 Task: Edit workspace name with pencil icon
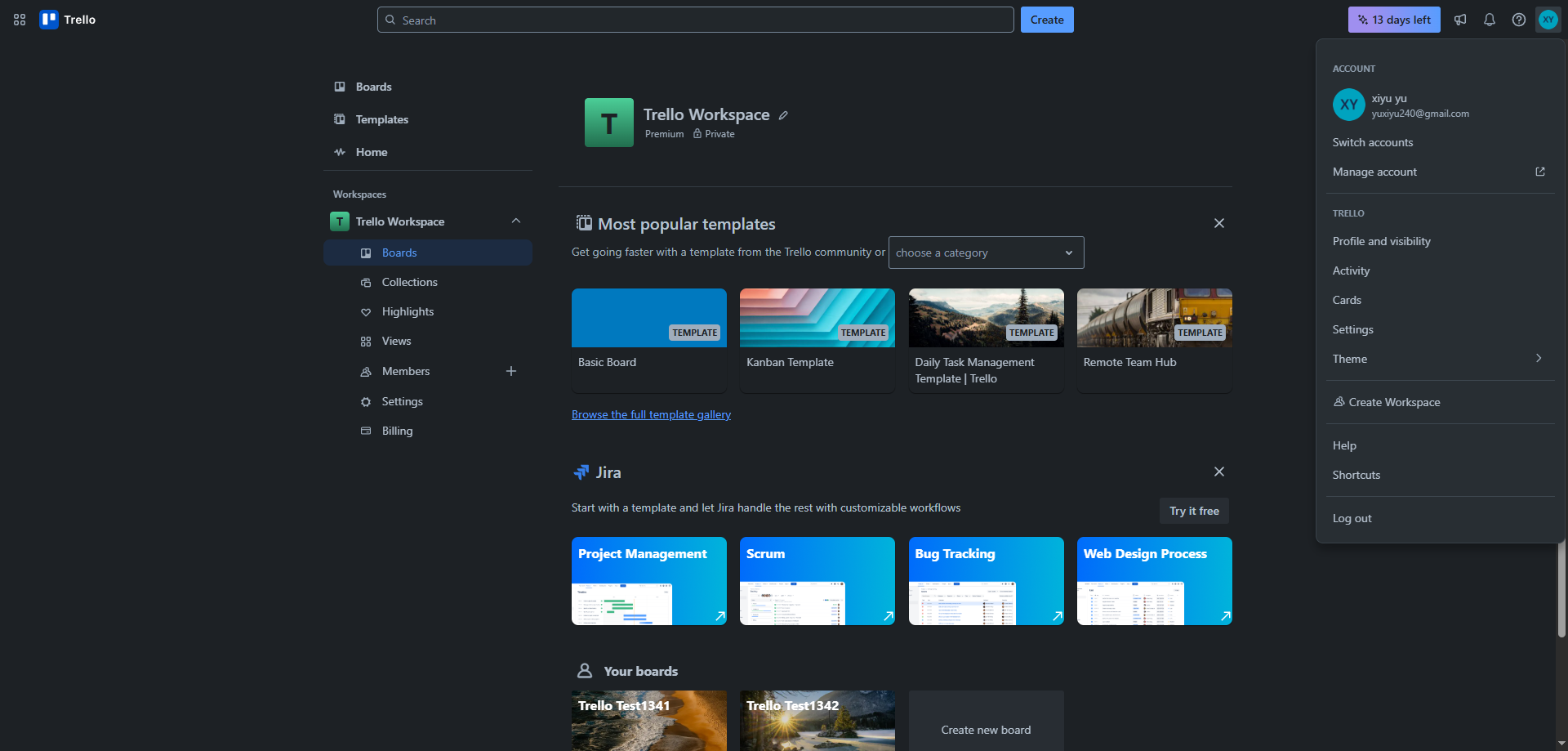point(783,115)
